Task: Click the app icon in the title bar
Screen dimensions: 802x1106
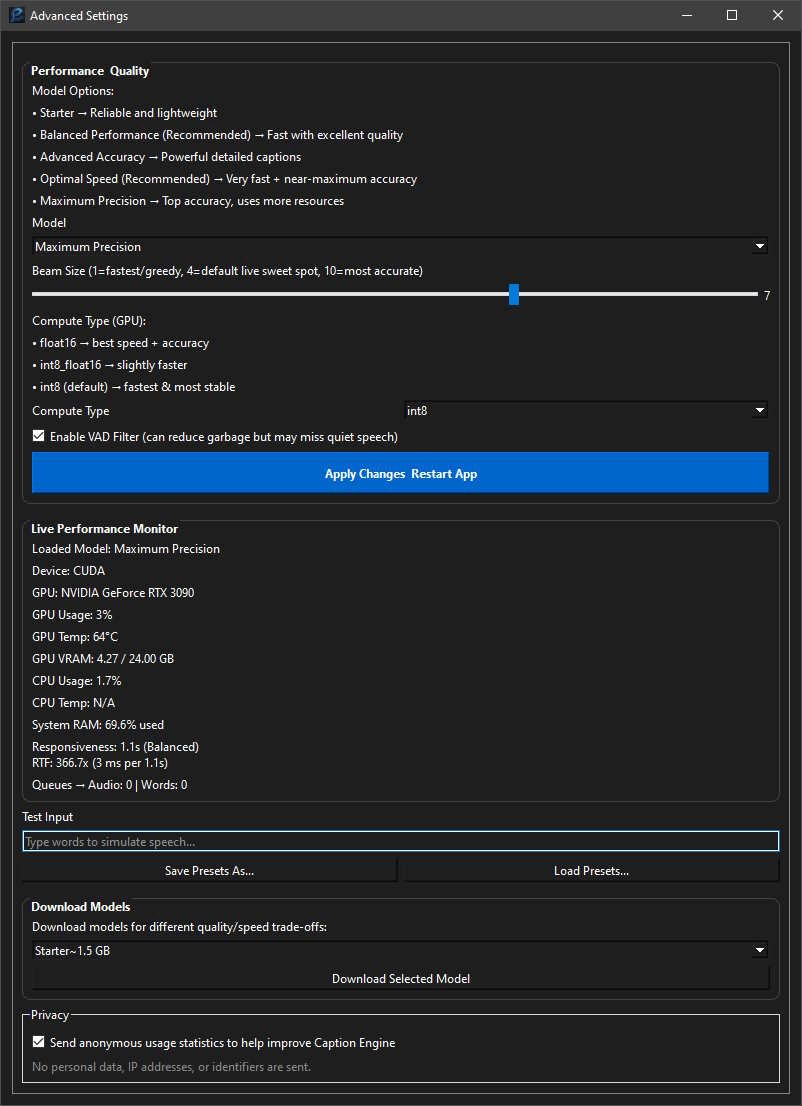Action: [14, 15]
